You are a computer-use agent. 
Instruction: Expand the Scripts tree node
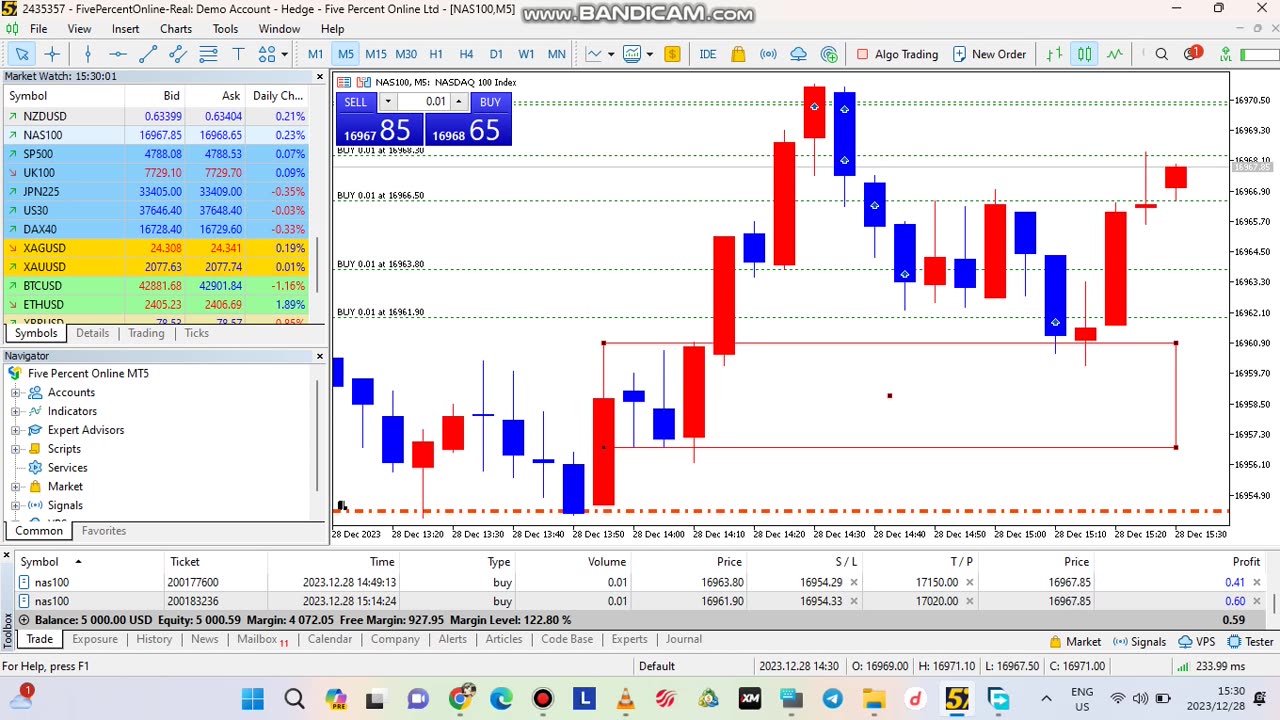point(15,450)
